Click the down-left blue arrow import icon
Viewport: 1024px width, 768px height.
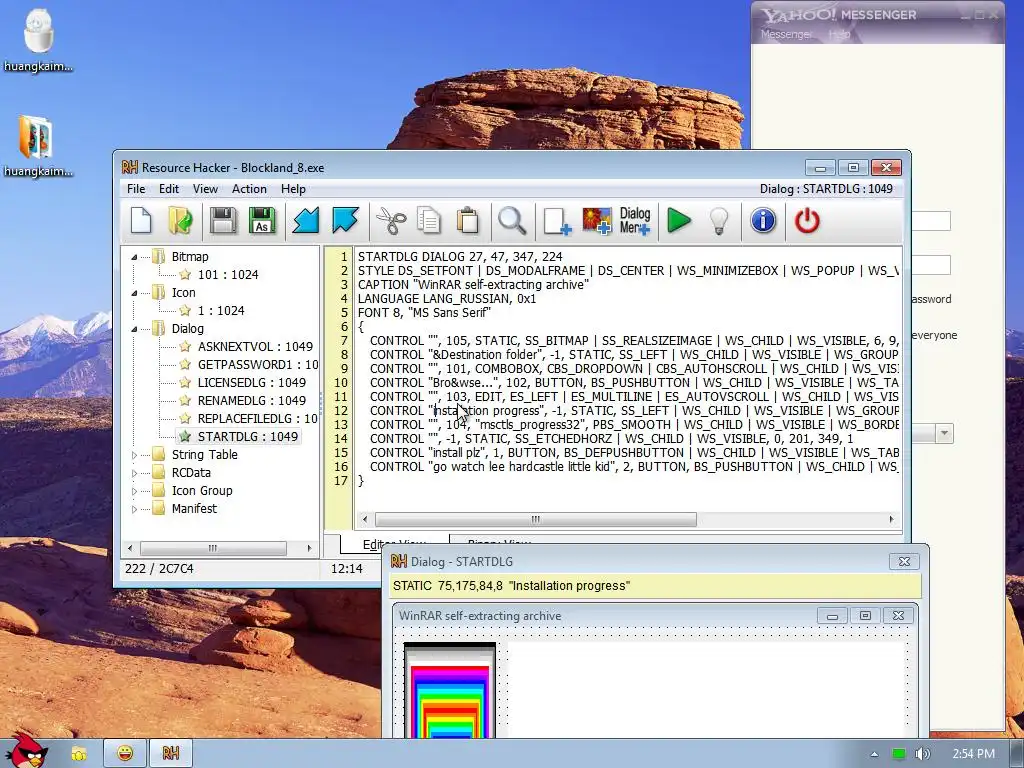306,221
